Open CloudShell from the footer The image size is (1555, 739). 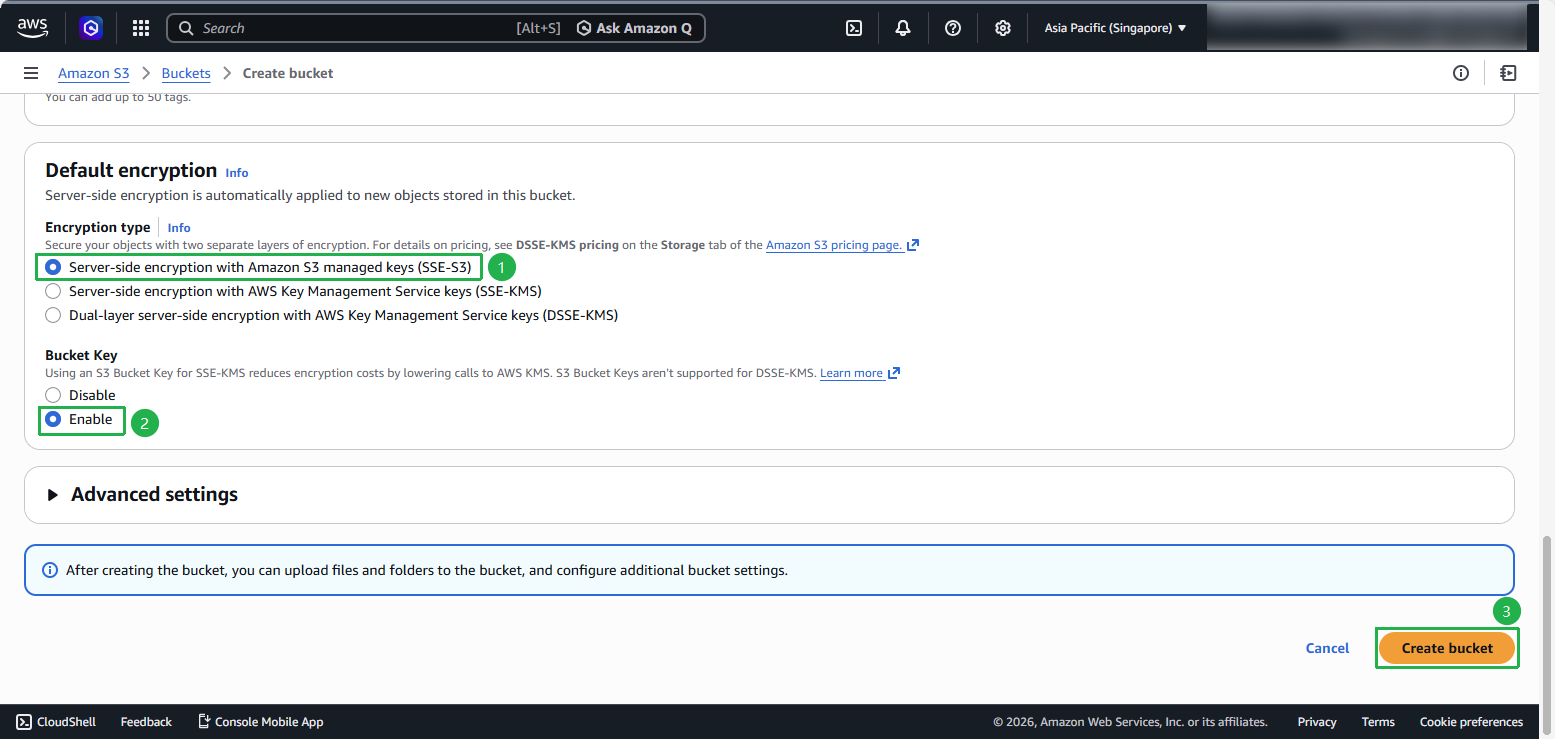click(56, 722)
